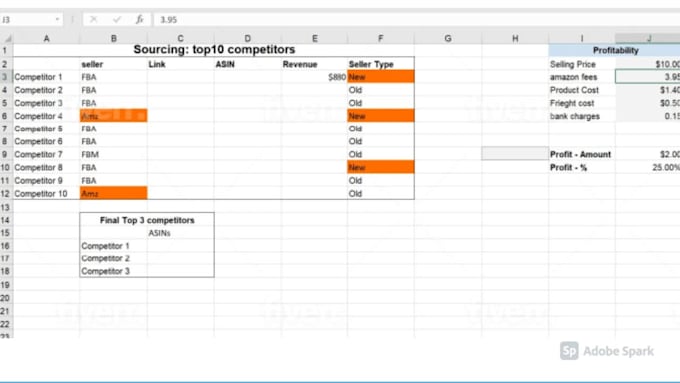Click the orange 'New' cell for Competitor 8
This screenshot has width=680, height=383.
pyautogui.click(x=381, y=167)
